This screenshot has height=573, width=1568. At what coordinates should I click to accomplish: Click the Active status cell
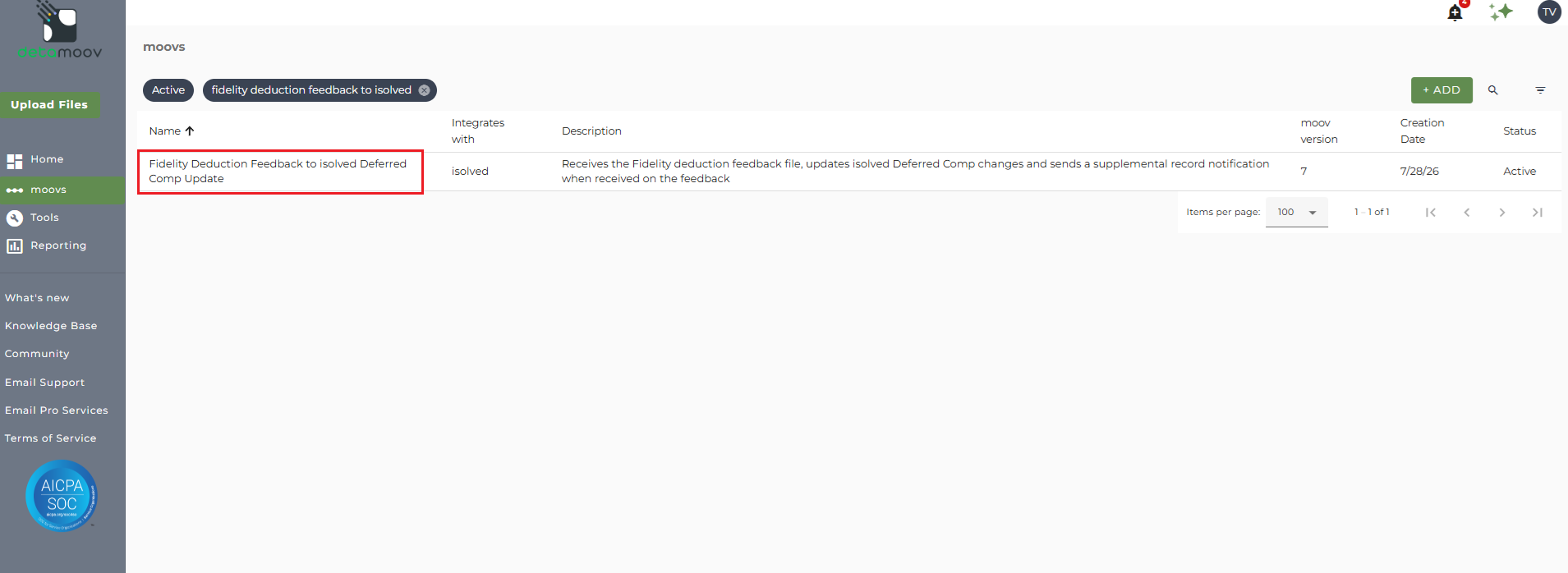pos(1520,172)
